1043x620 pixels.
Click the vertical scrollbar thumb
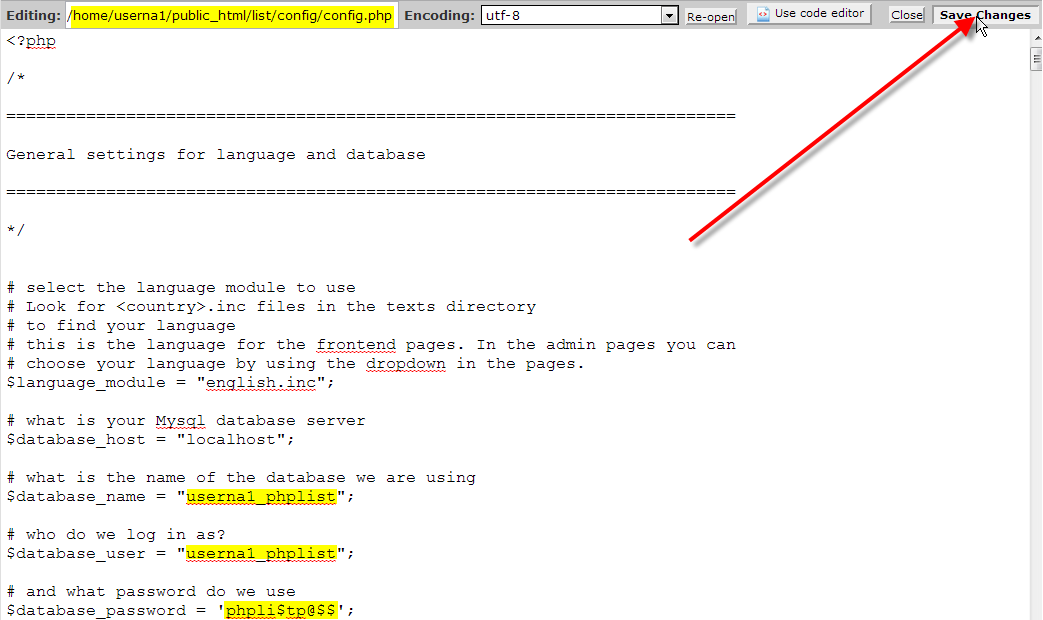coord(1036,59)
